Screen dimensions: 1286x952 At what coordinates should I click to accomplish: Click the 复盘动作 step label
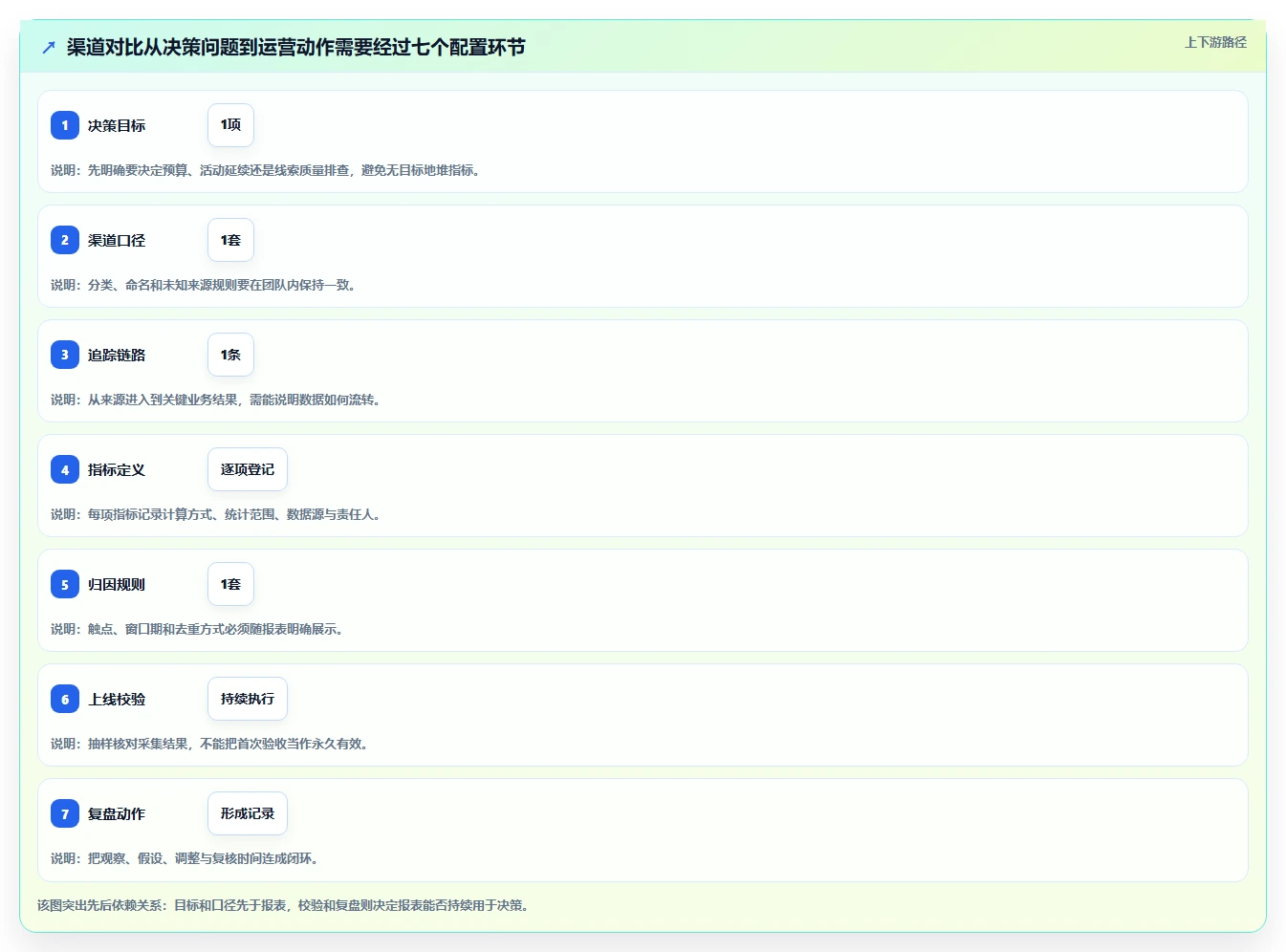point(117,813)
